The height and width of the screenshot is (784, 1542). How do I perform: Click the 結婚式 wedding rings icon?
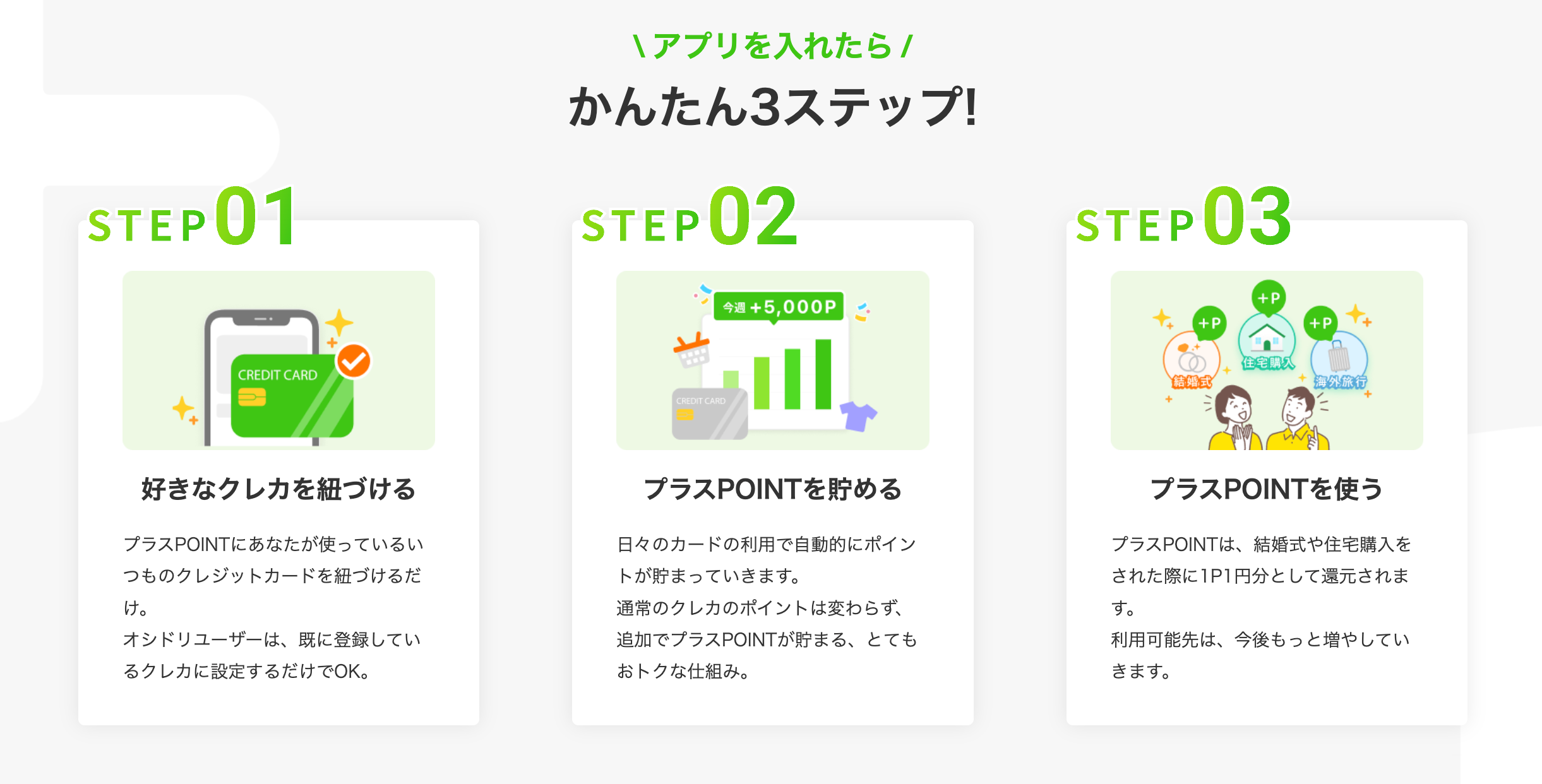1191,362
